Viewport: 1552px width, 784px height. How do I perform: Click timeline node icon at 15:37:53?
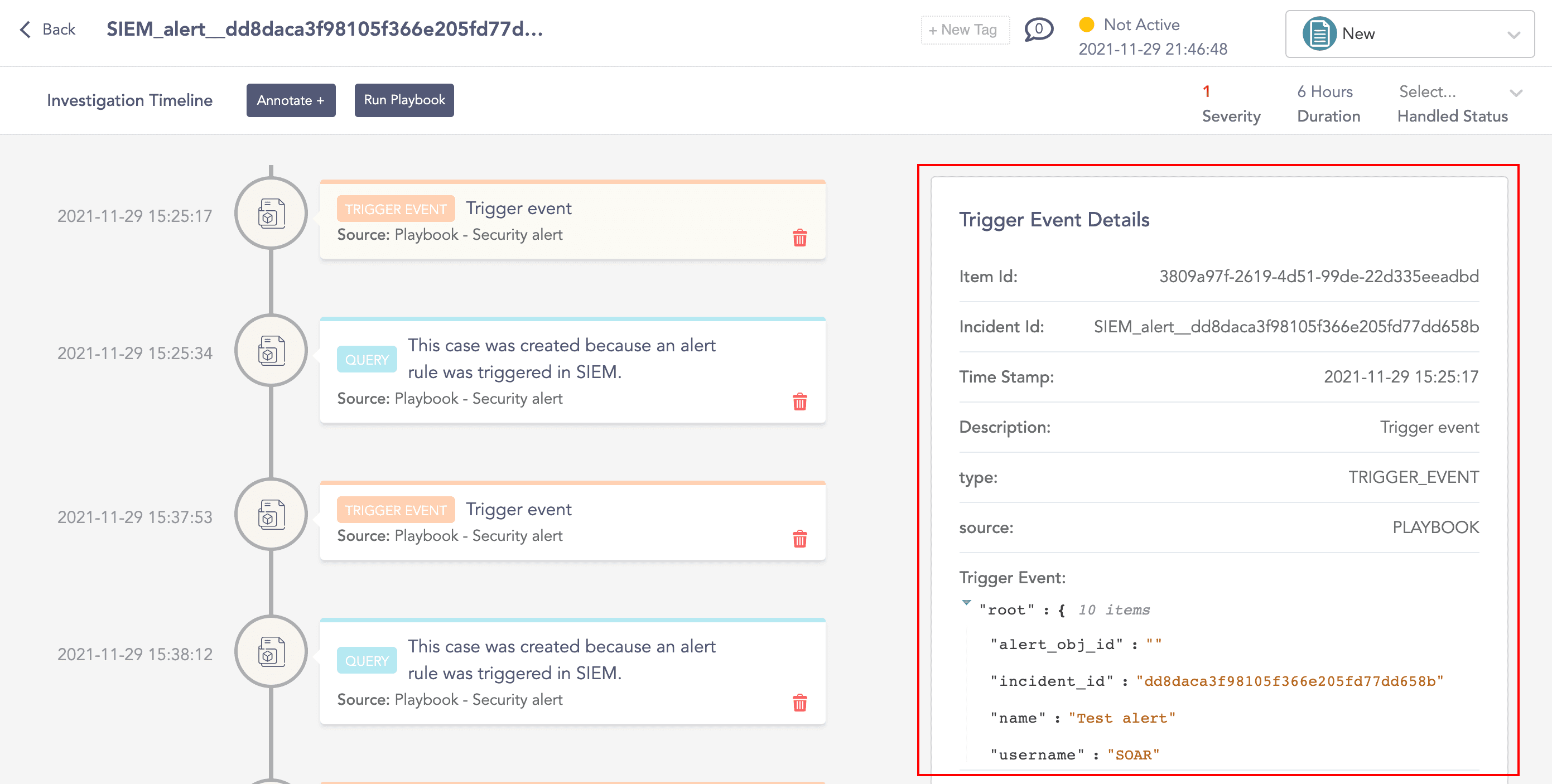(x=271, y=515)
